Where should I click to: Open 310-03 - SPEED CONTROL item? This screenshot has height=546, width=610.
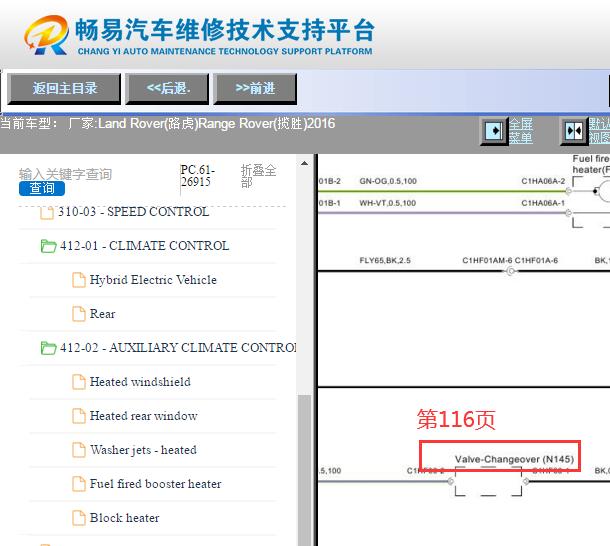coord(133,212)
